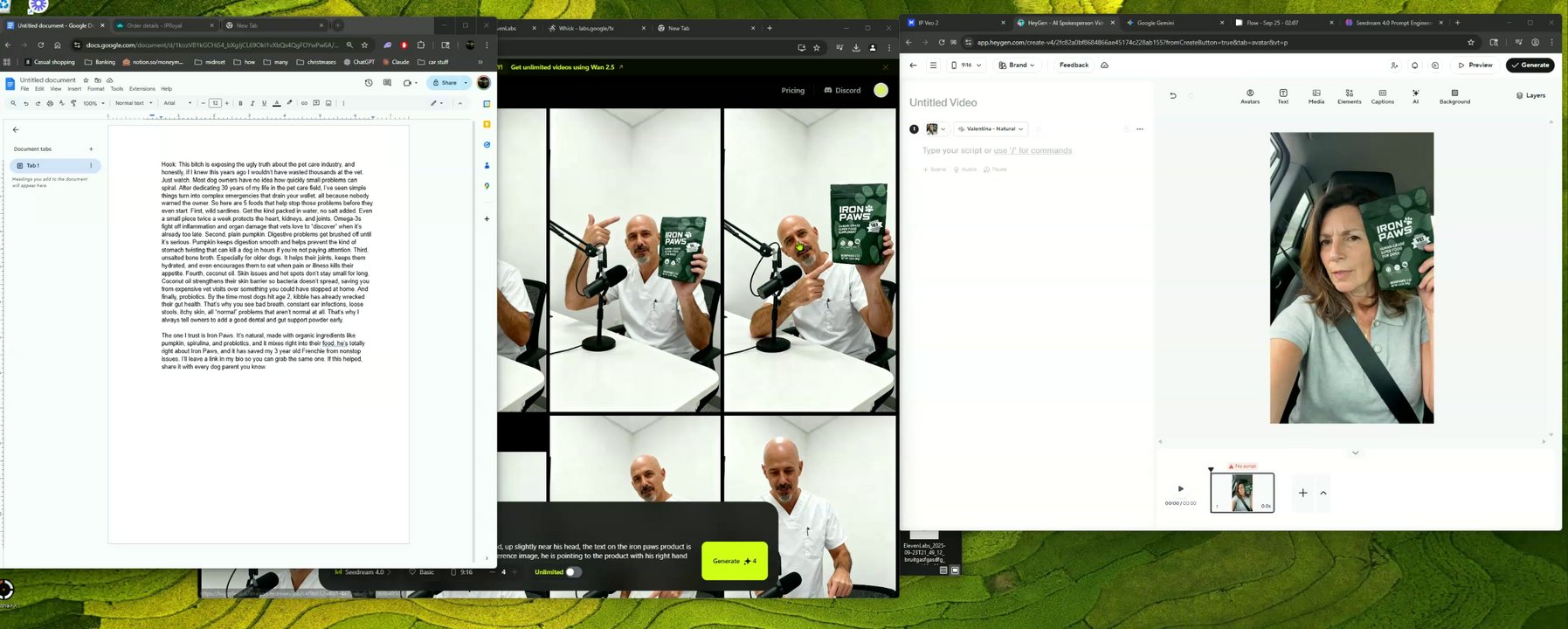Select scene 1 thumbnail in HeyGen timeline
Image resolution: width=1568 pixels, height=629 pixels.
[1242, 493]
